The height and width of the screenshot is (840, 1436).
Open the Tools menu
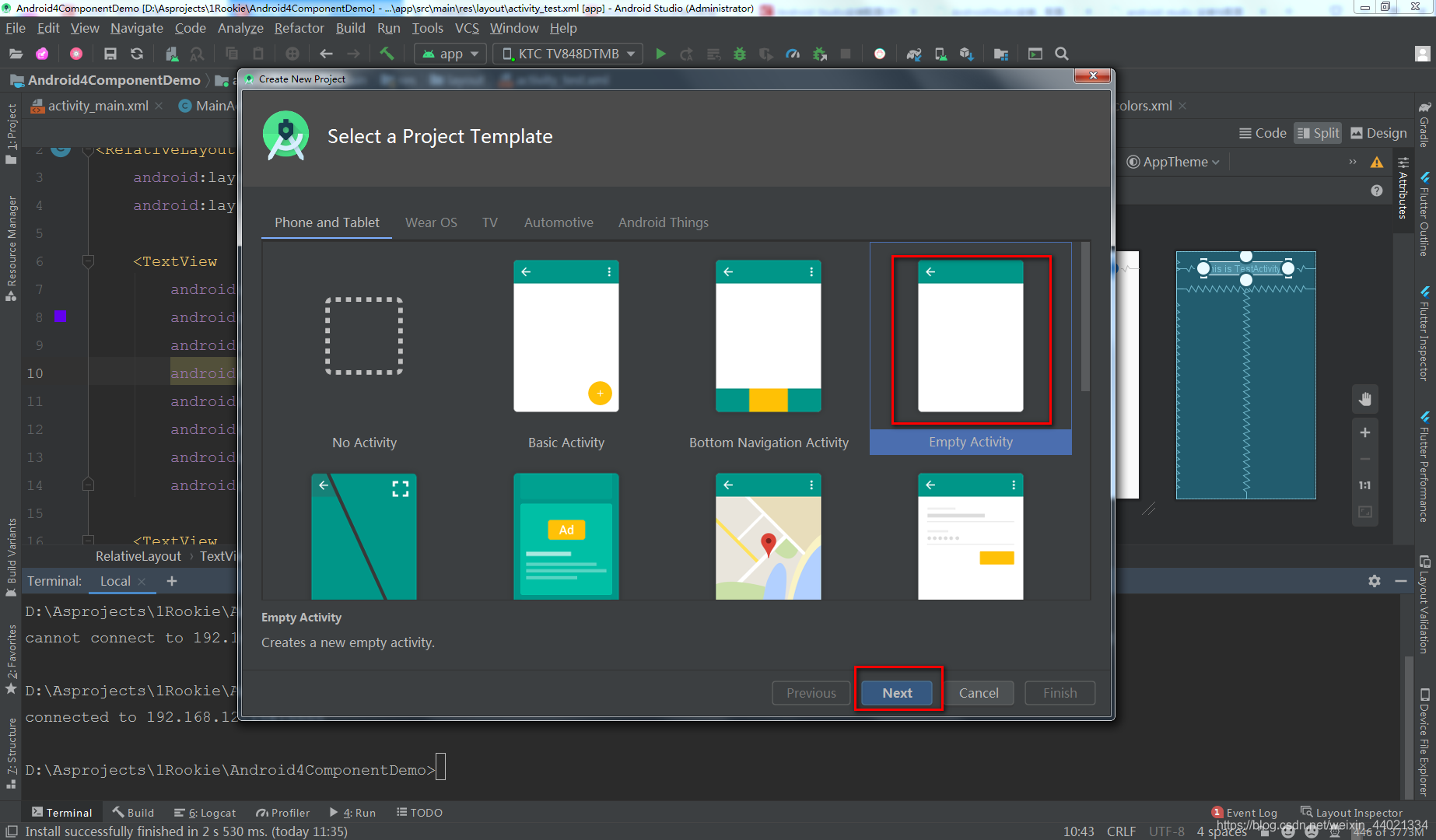(427, 28)
